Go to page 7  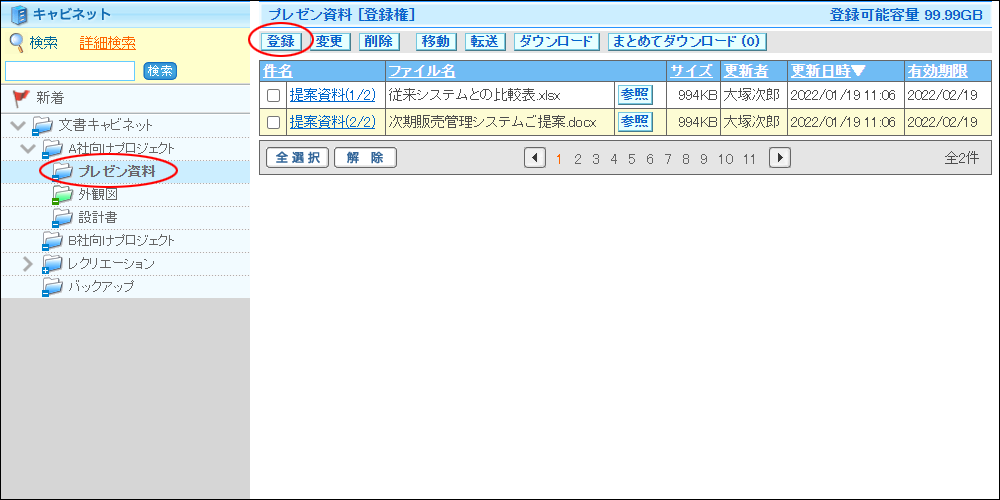tap(668, 159)
